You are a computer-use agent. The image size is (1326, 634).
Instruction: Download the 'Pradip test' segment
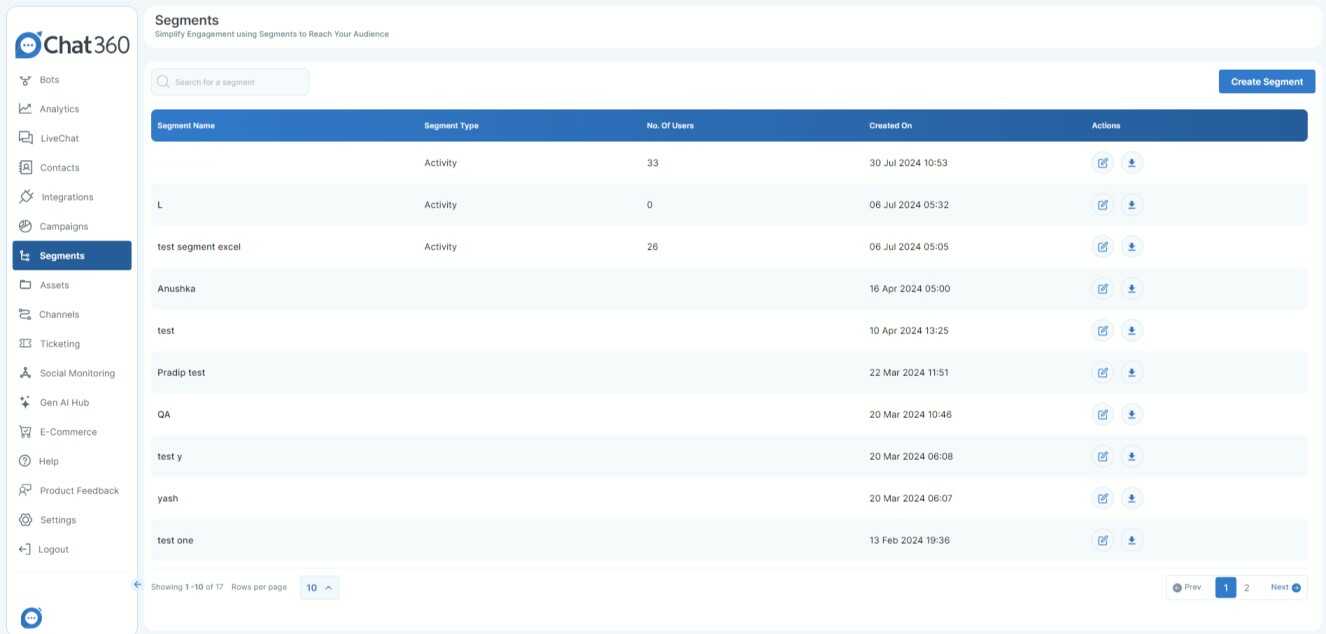pos(1131,371)
